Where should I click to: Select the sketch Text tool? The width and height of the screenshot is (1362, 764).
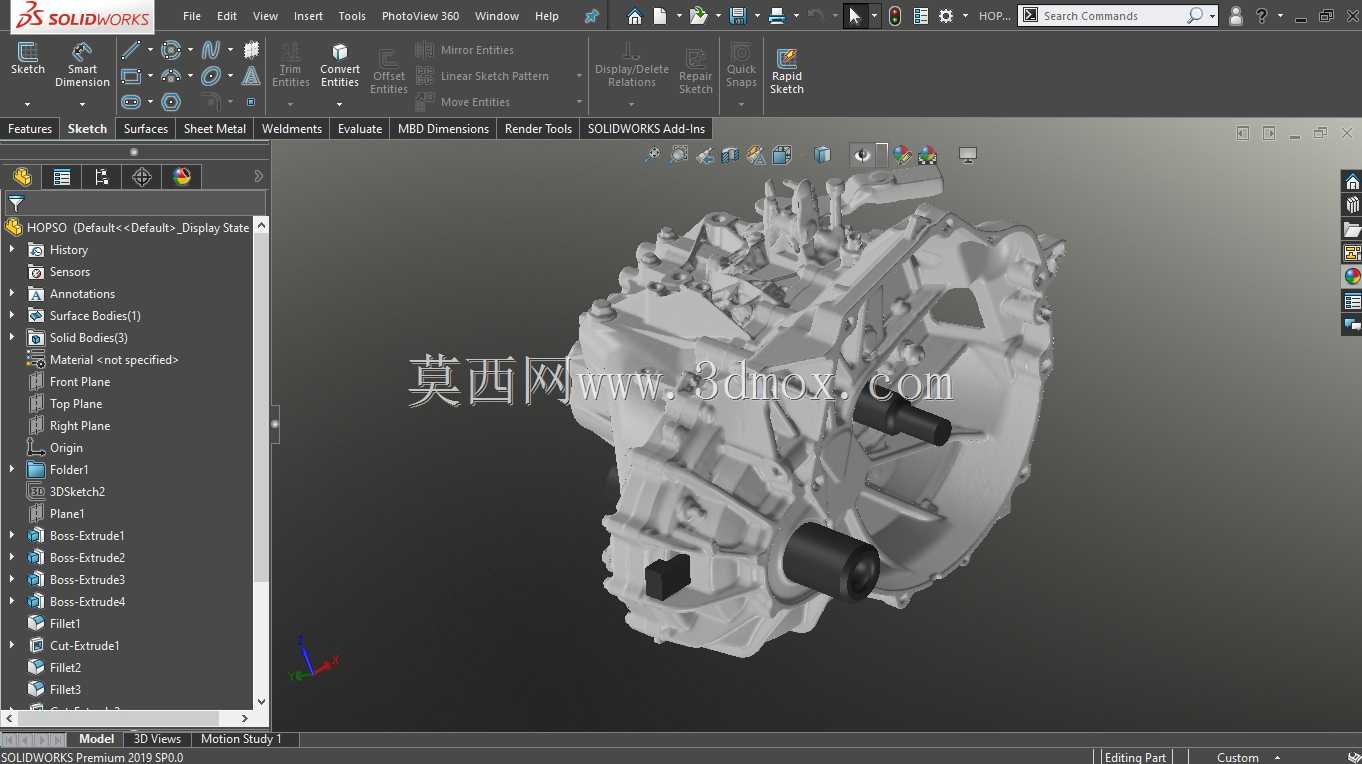coord(251,76)
